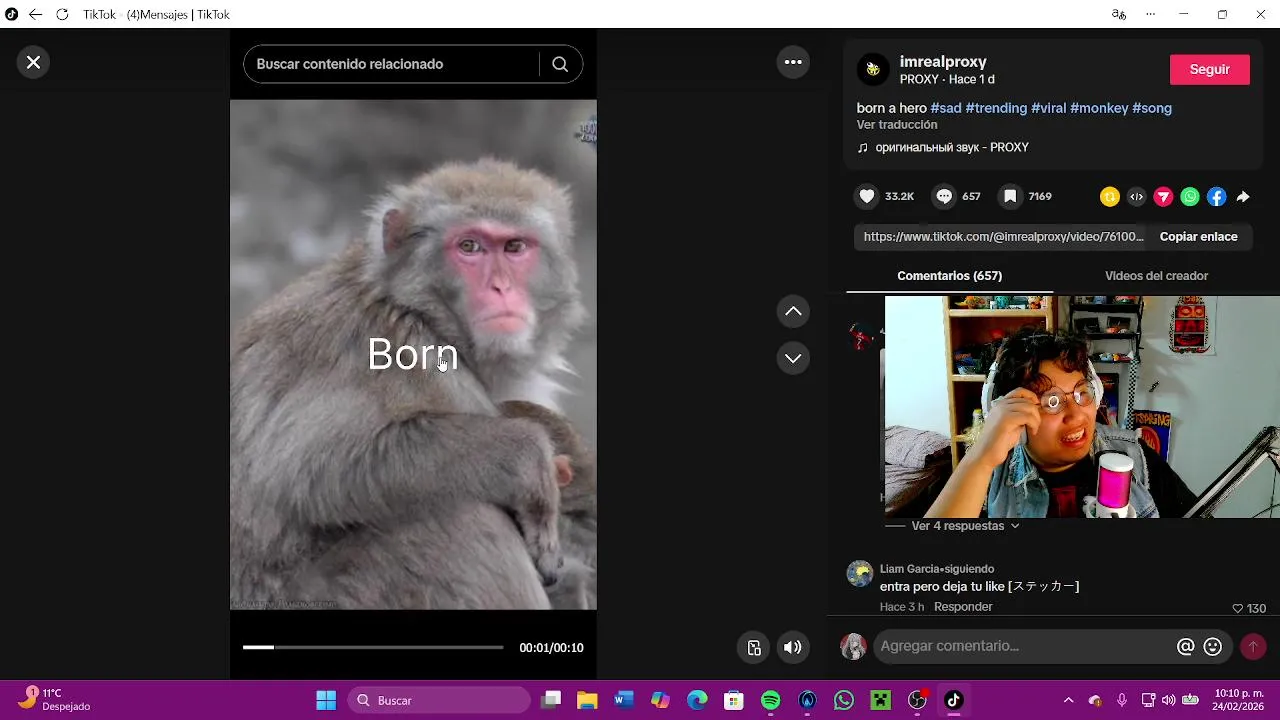Open the translate icon in title bar
1280x720 pixels.
(1119, 15)
